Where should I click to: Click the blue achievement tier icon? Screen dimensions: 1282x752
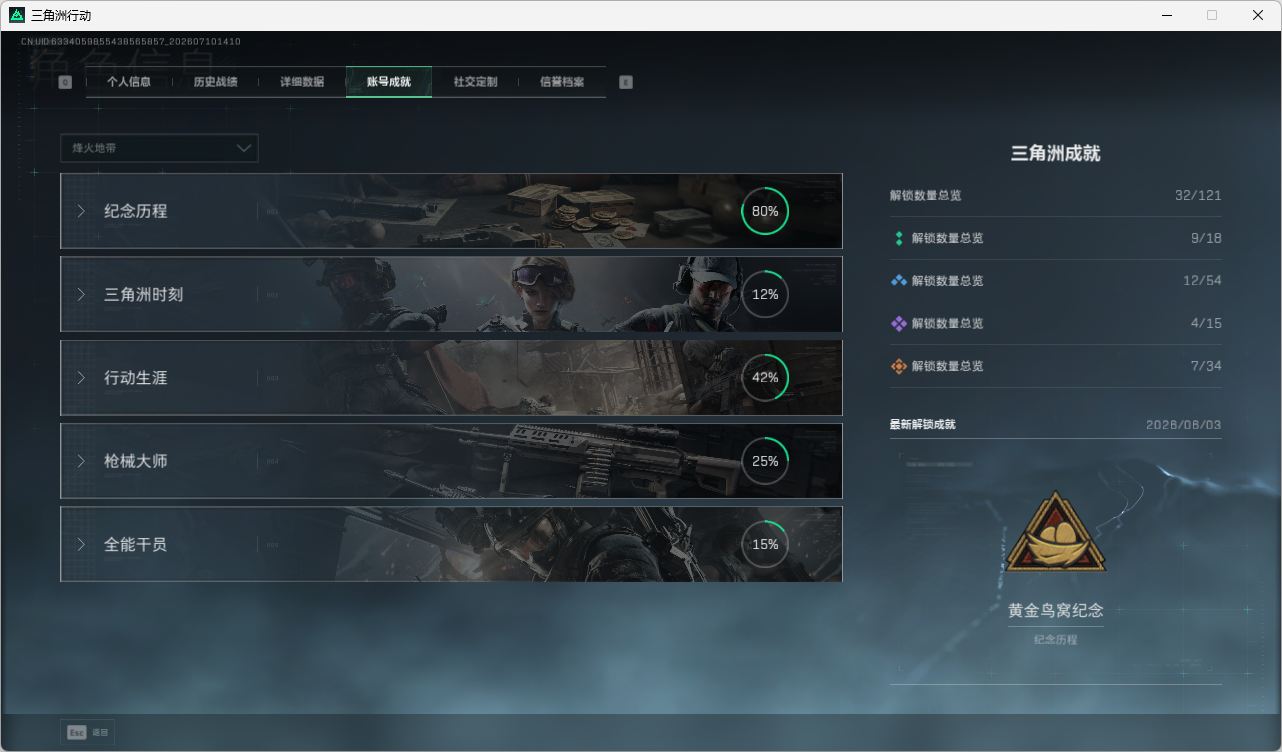[x=898, y=281]
